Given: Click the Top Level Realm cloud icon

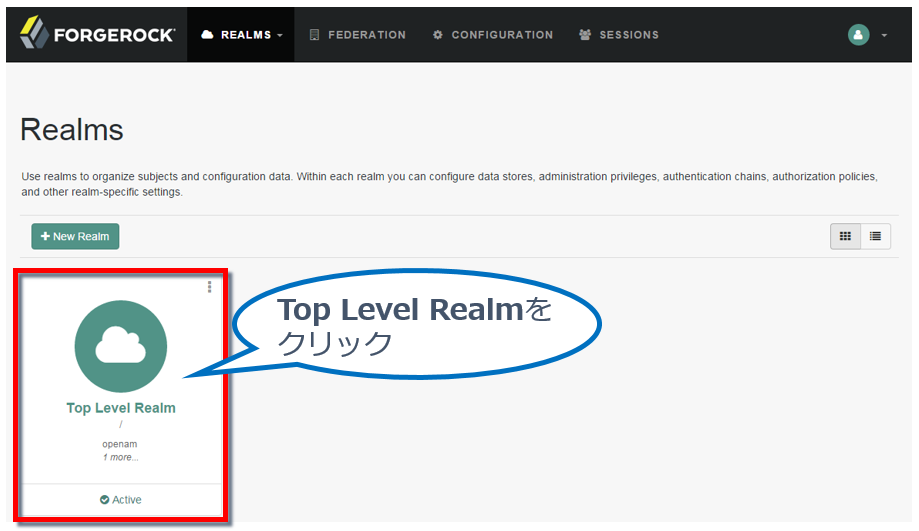Looking at the screenshot, I should (121, 346).
